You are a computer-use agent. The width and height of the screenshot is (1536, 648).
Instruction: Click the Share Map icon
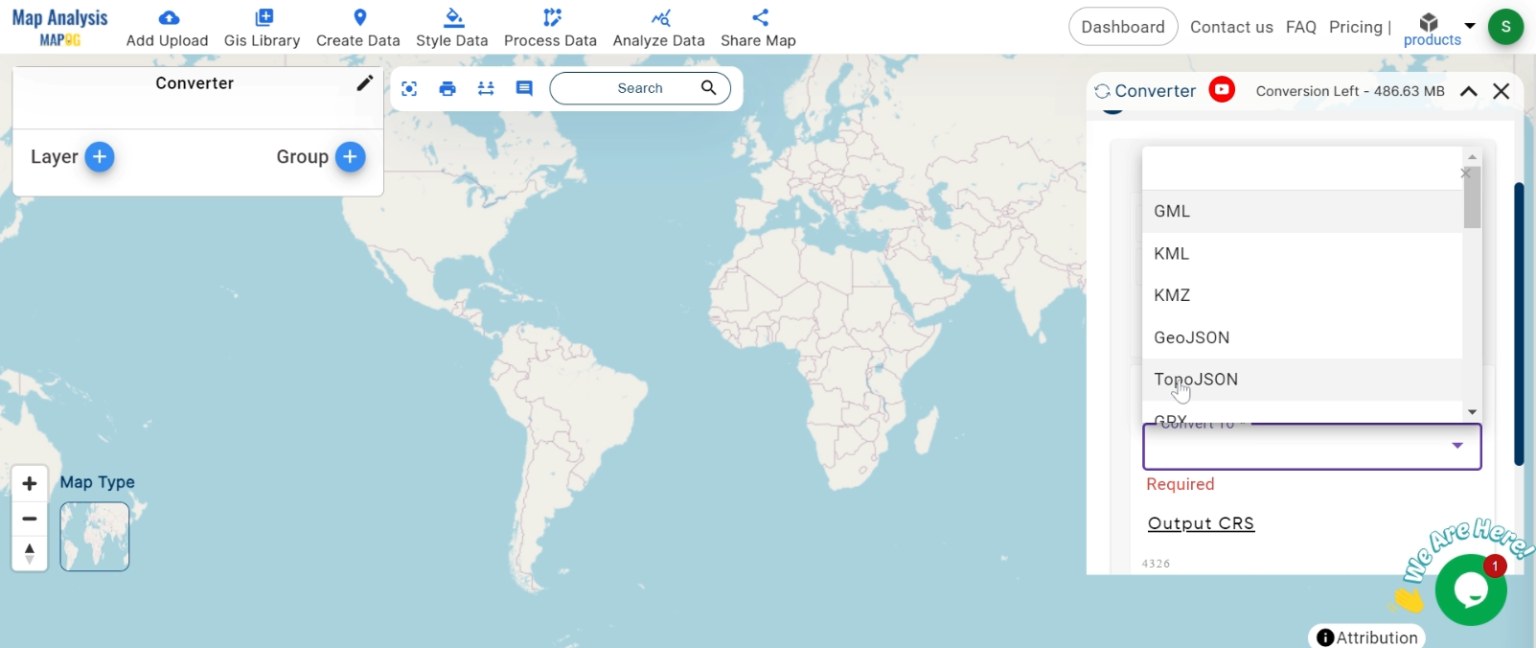pyautogui.click(x=757, y=27)
